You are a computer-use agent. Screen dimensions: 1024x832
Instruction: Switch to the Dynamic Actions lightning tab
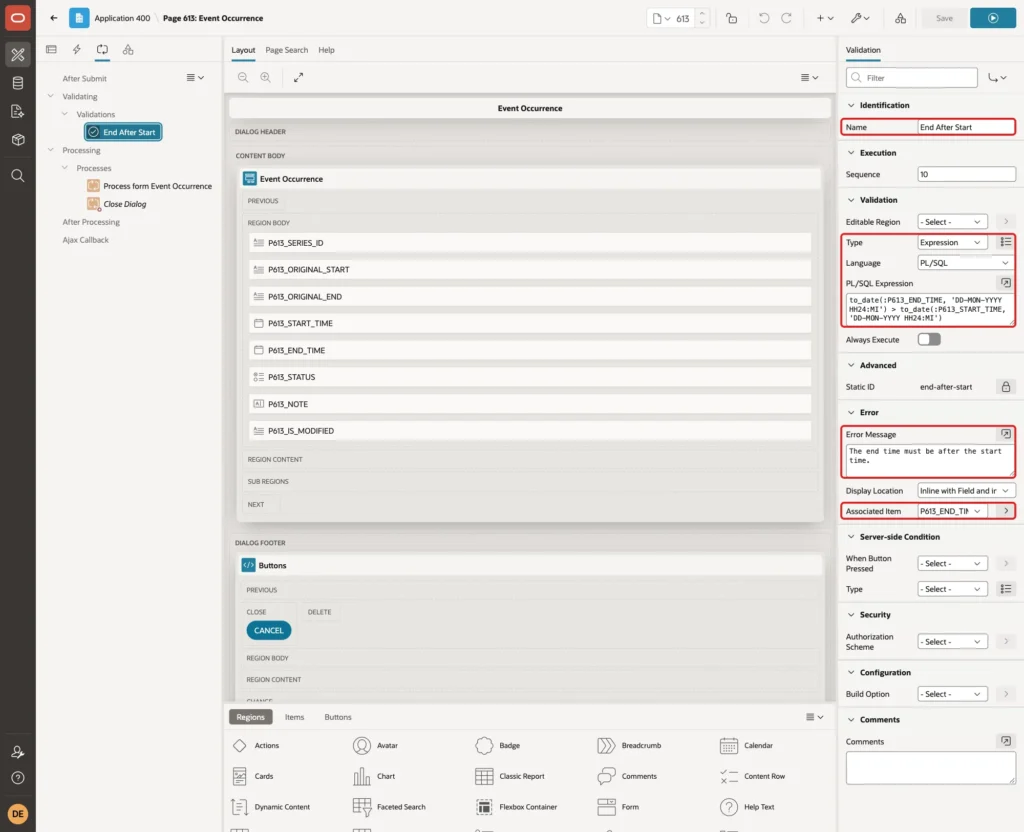click(x=77, y=50)
